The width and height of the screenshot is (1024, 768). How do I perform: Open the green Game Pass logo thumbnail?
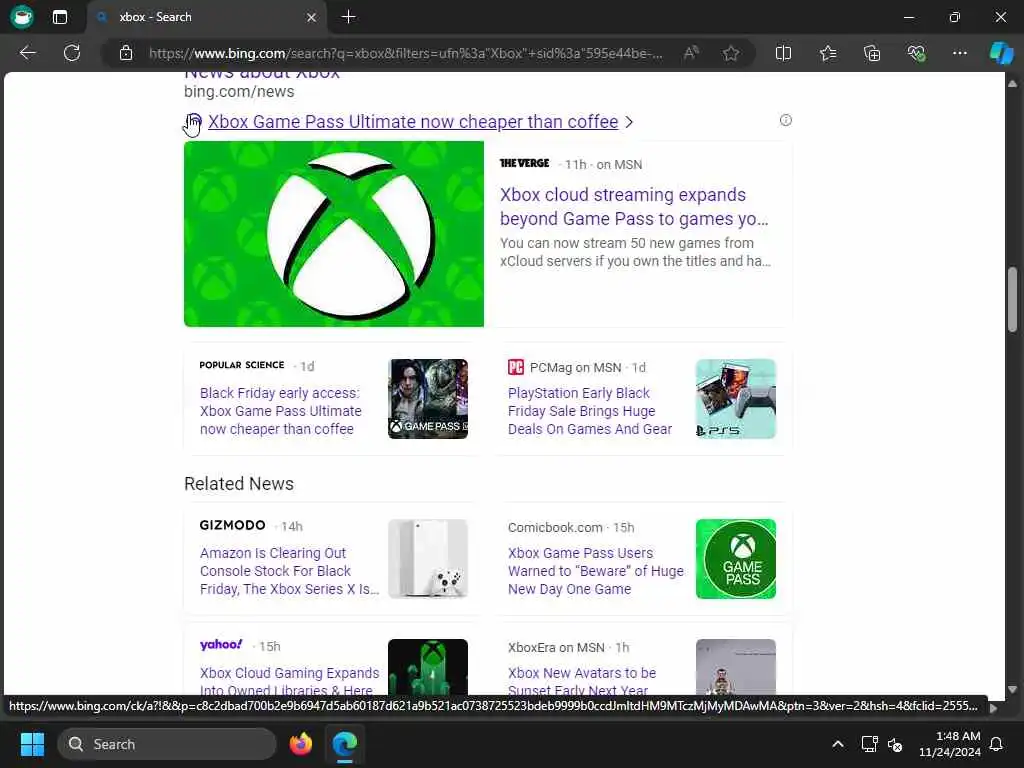[736, 559]
